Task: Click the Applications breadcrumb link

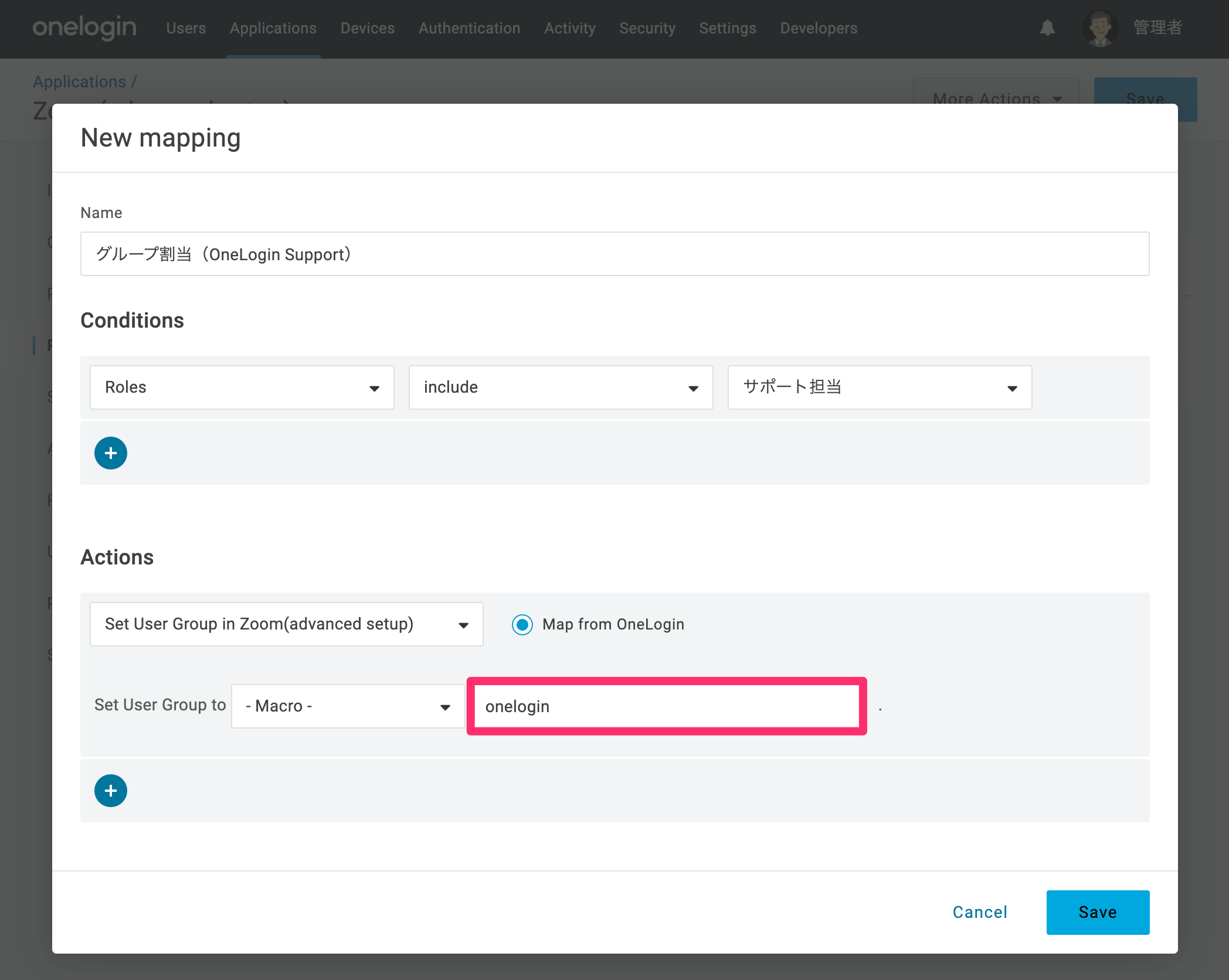Action: point(80,81)
